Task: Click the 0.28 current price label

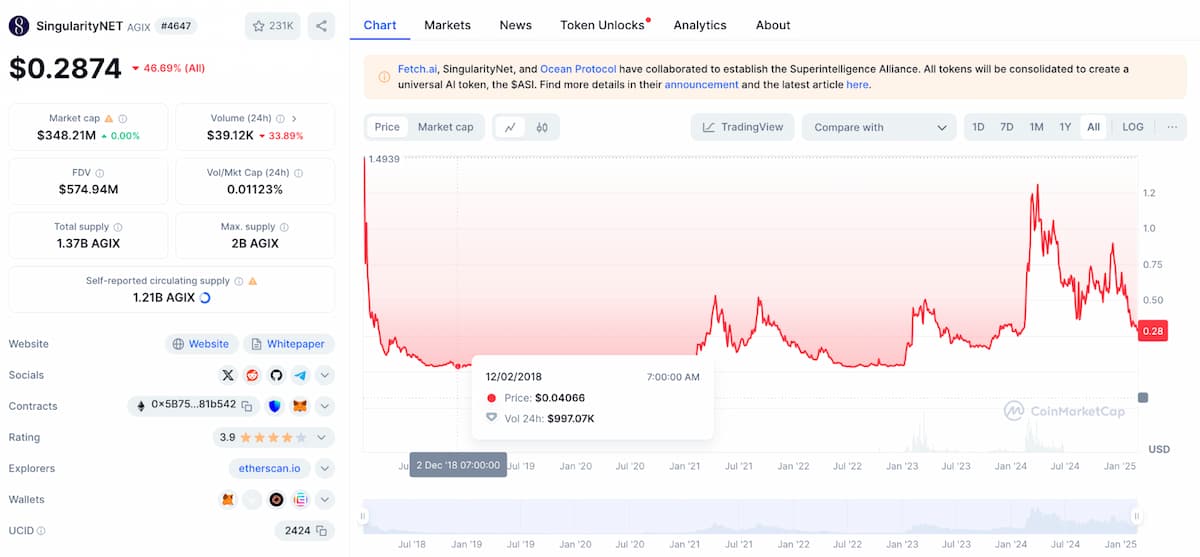Action: 1153,331
